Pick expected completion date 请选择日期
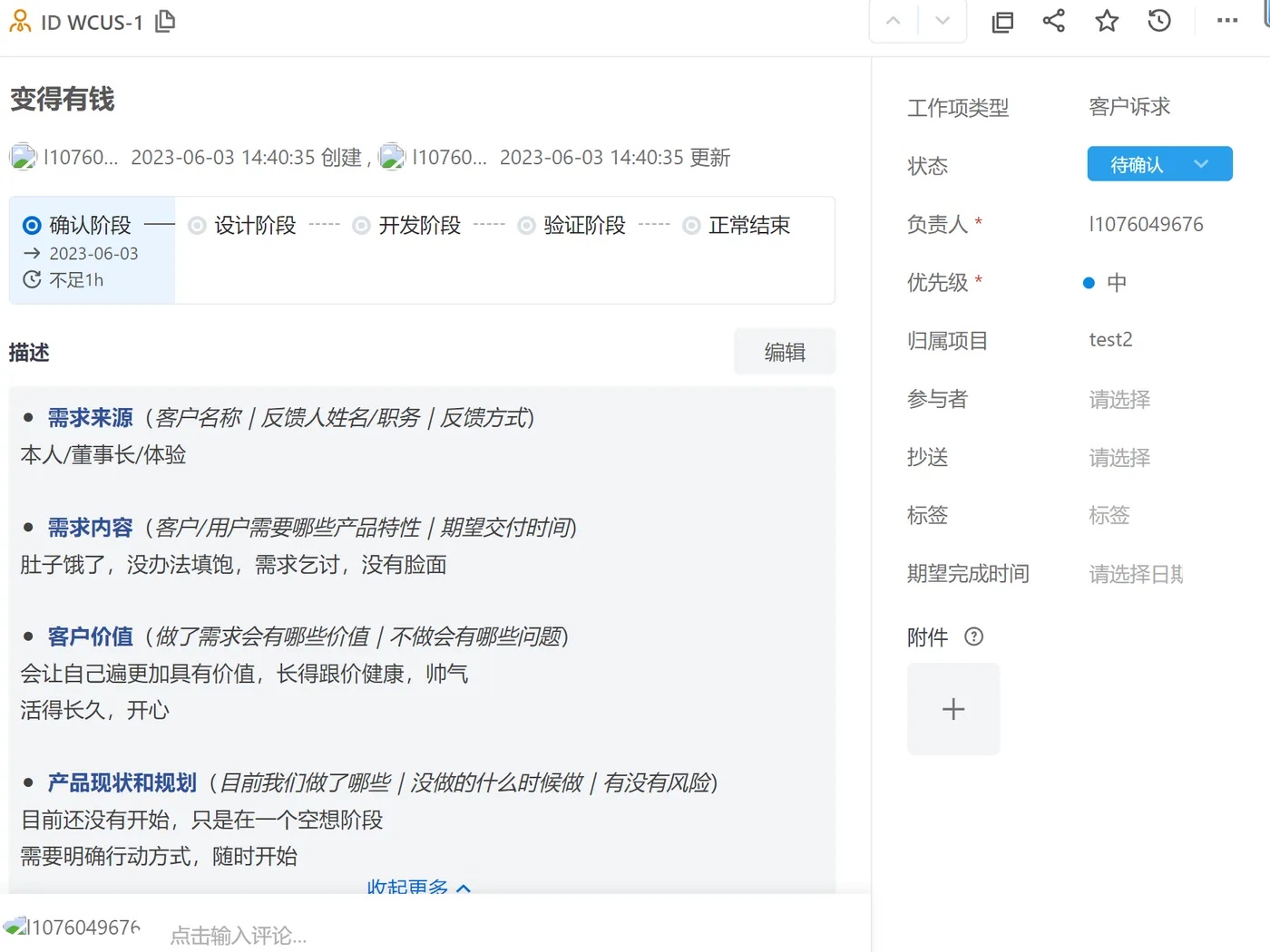 pos(1136,574)
